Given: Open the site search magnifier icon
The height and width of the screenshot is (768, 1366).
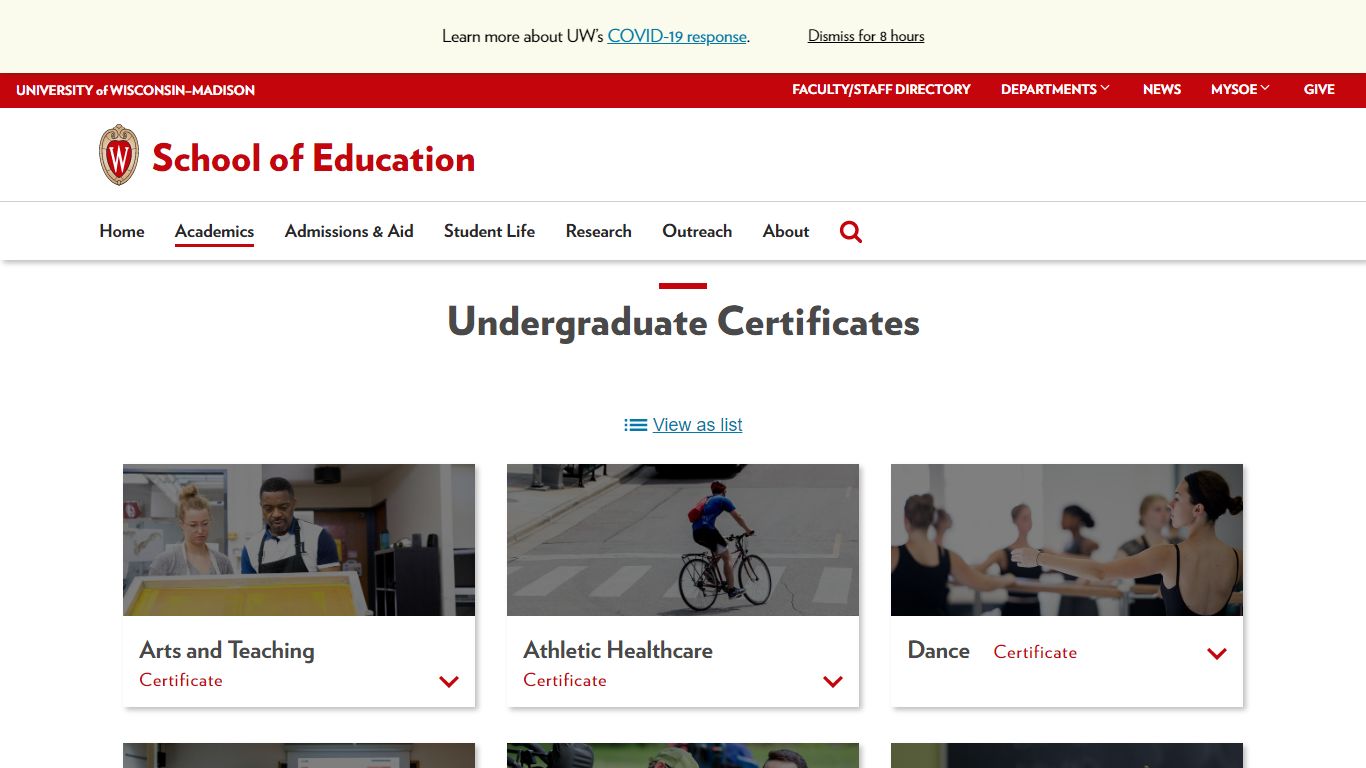Looking at the screenshot, I should [851, 232].
